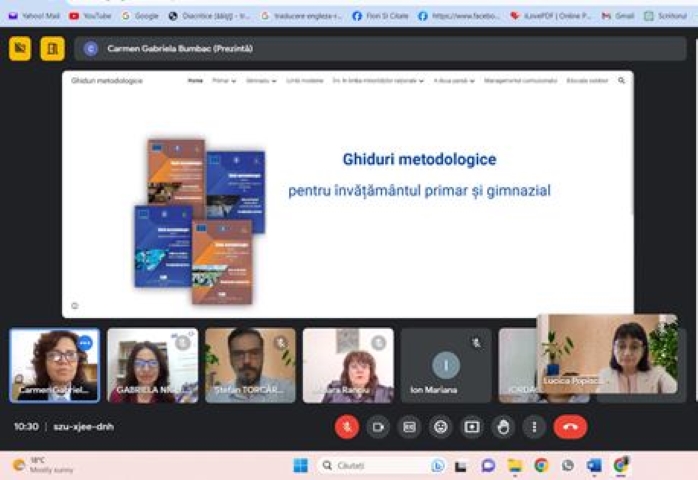Open the three-dot more options menu
This screenshot has width=698, height=480.
[x=535, y=427]
